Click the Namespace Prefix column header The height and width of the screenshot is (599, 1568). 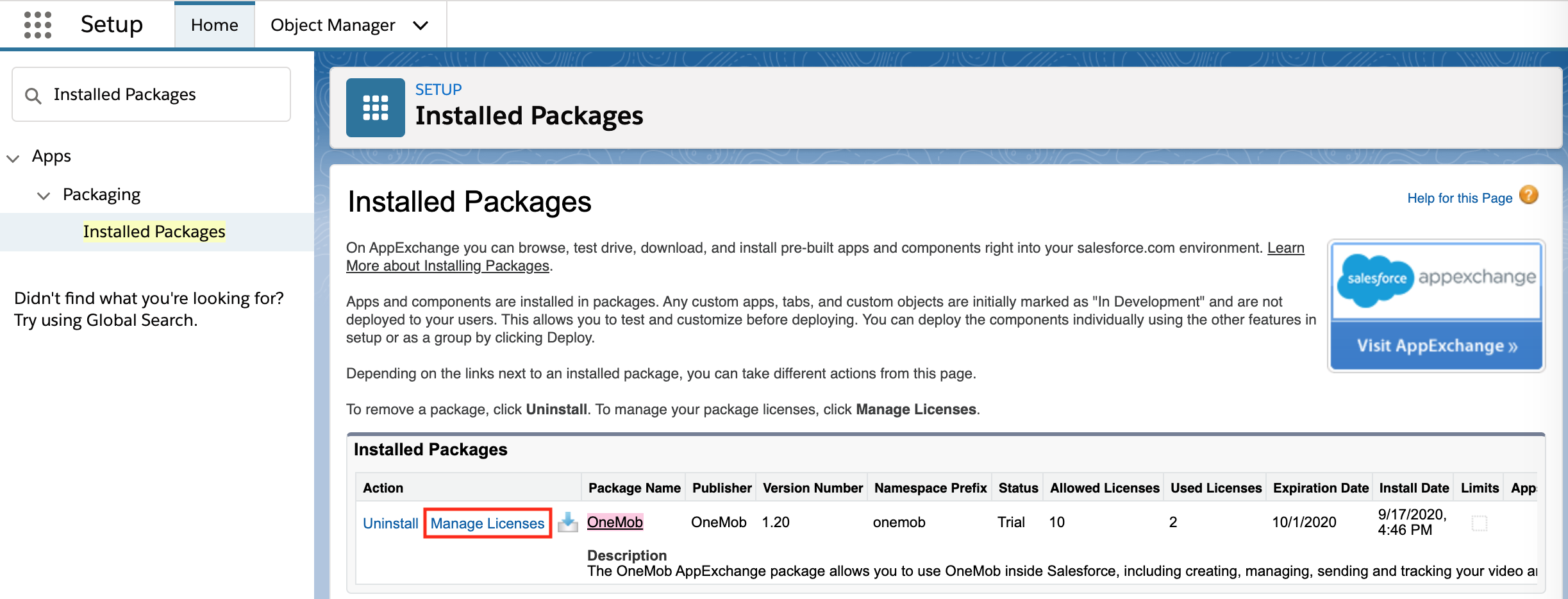click(930, 488)
